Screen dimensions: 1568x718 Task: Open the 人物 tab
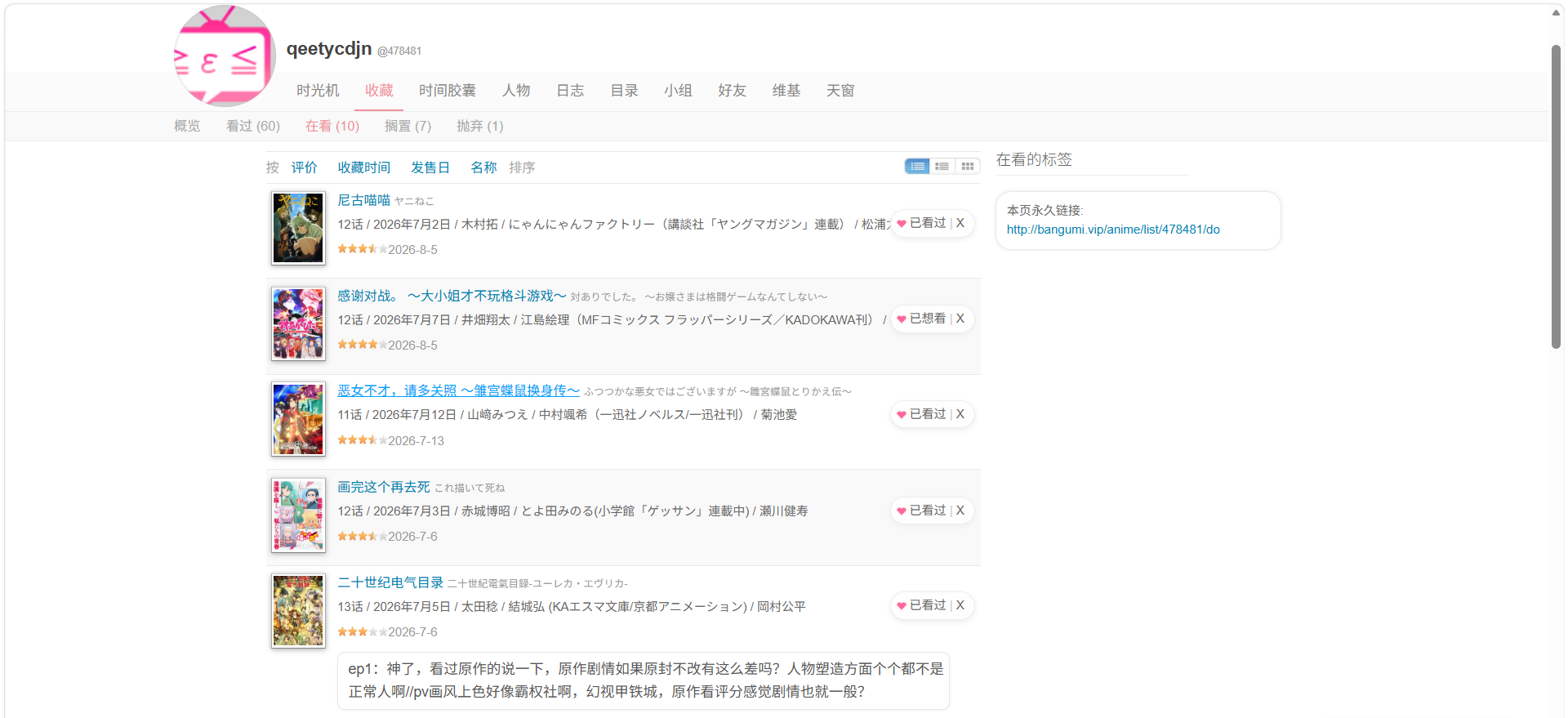pos(516,91)
